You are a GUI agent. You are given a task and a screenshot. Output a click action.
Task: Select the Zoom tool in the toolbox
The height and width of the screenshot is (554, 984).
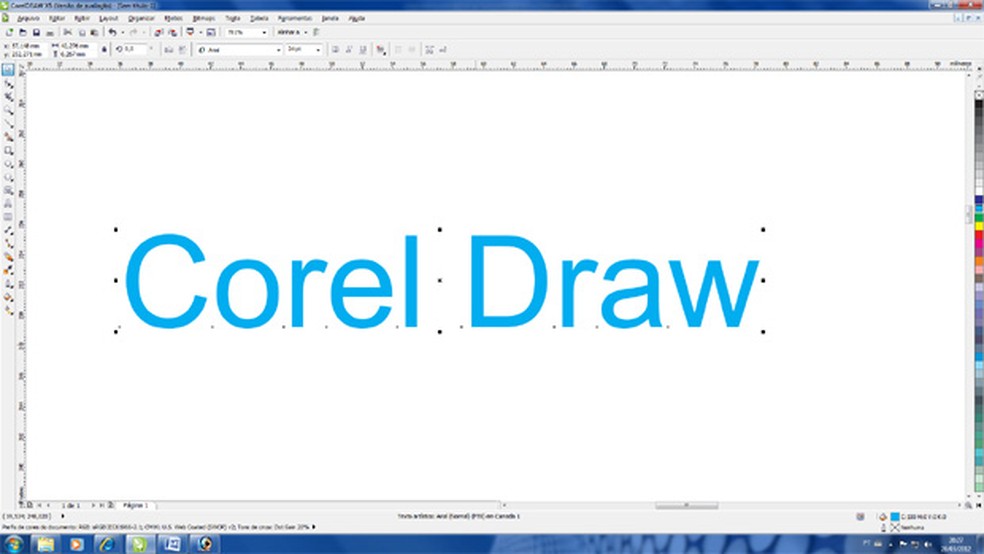click(8, 110)
